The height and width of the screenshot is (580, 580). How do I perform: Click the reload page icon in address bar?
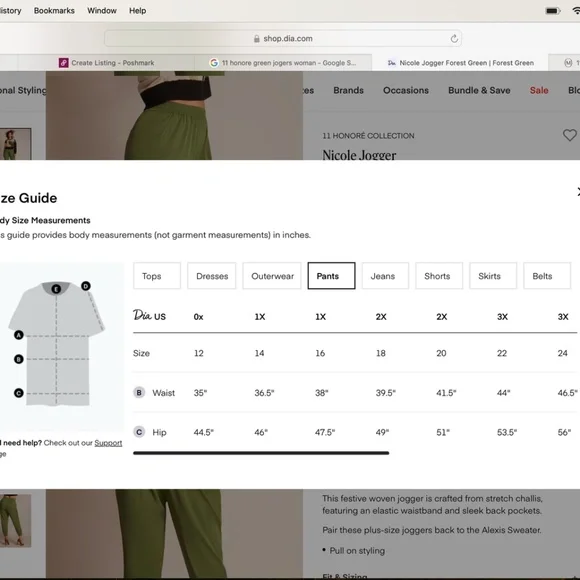[454, 38]
